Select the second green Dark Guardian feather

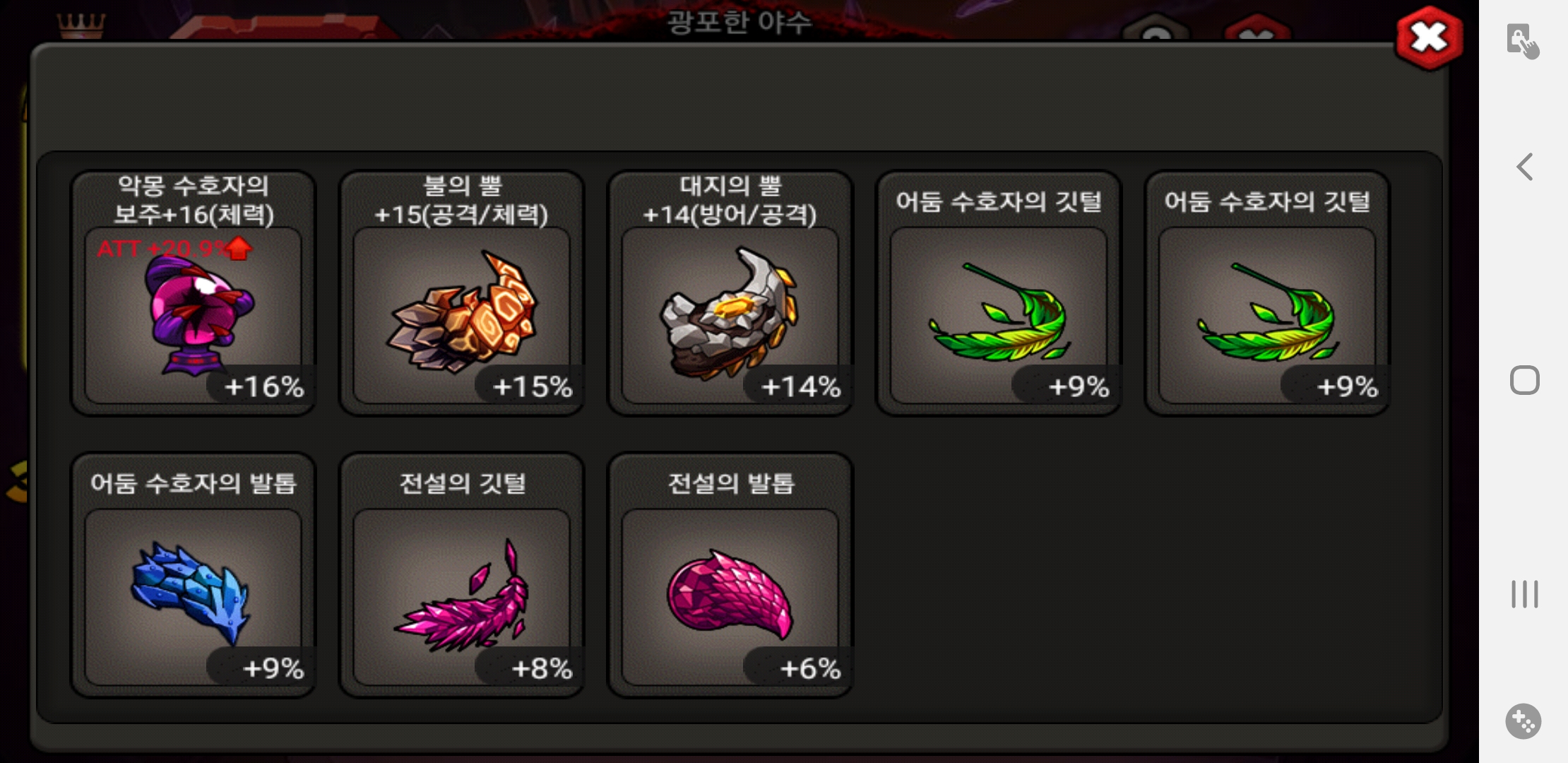[1267, 293]
